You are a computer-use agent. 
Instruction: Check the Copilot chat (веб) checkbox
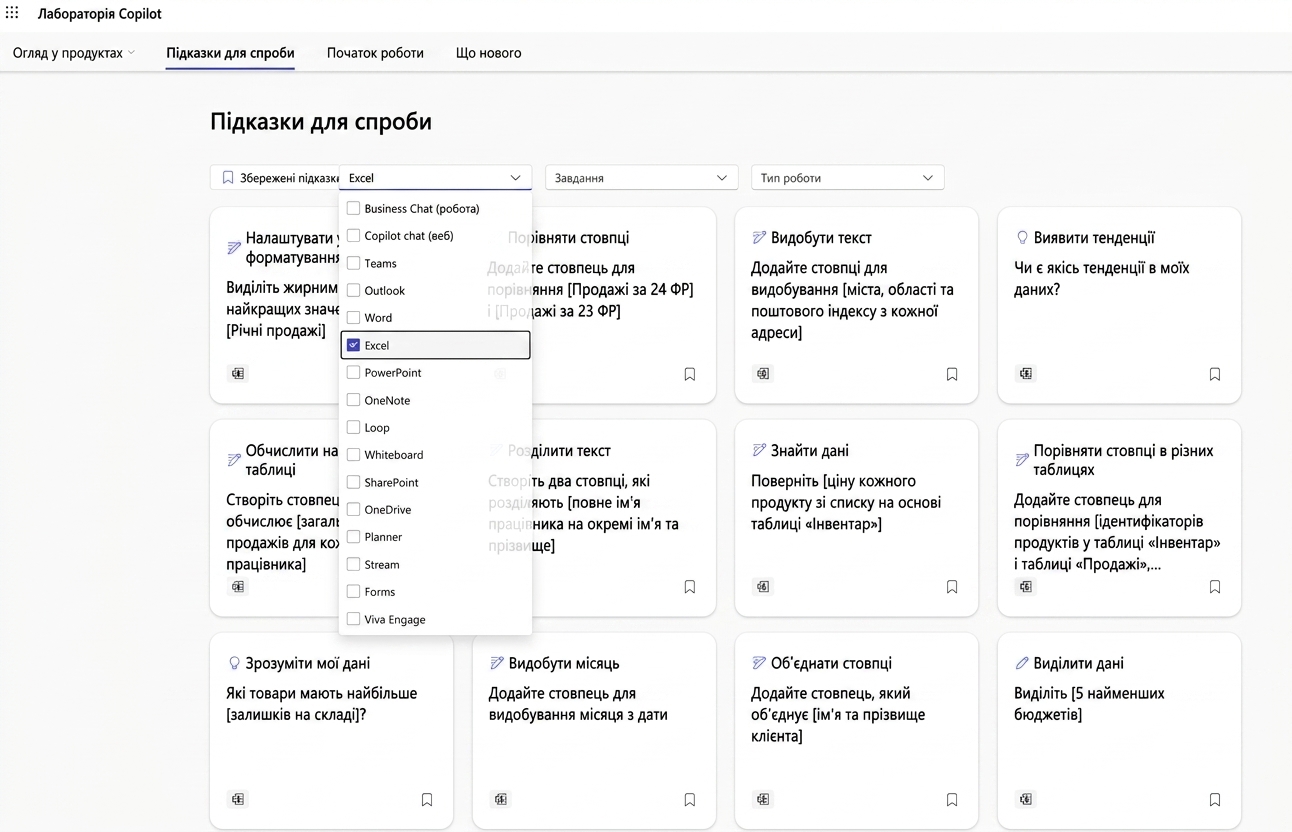[353, 236]
